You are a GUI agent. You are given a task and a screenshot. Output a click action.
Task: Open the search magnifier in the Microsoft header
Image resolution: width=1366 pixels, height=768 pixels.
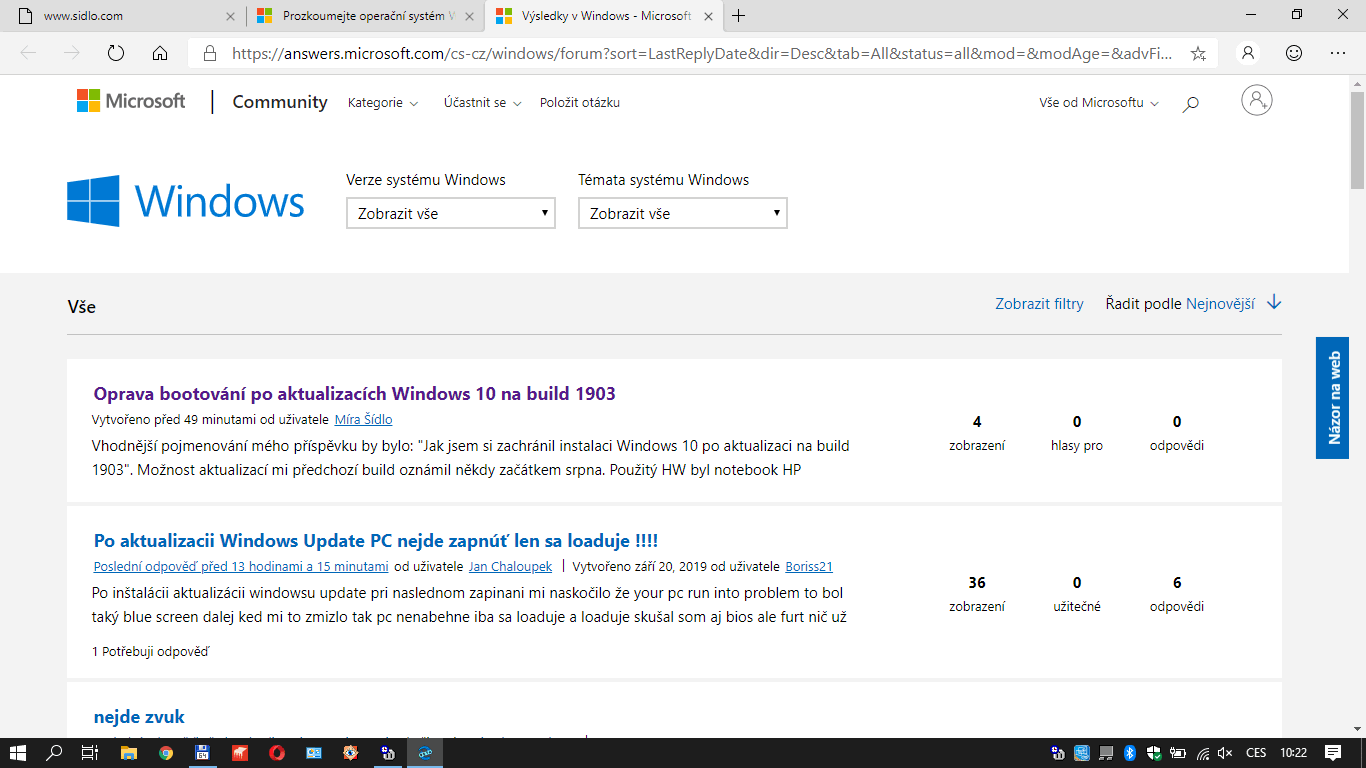[1190, 103]
